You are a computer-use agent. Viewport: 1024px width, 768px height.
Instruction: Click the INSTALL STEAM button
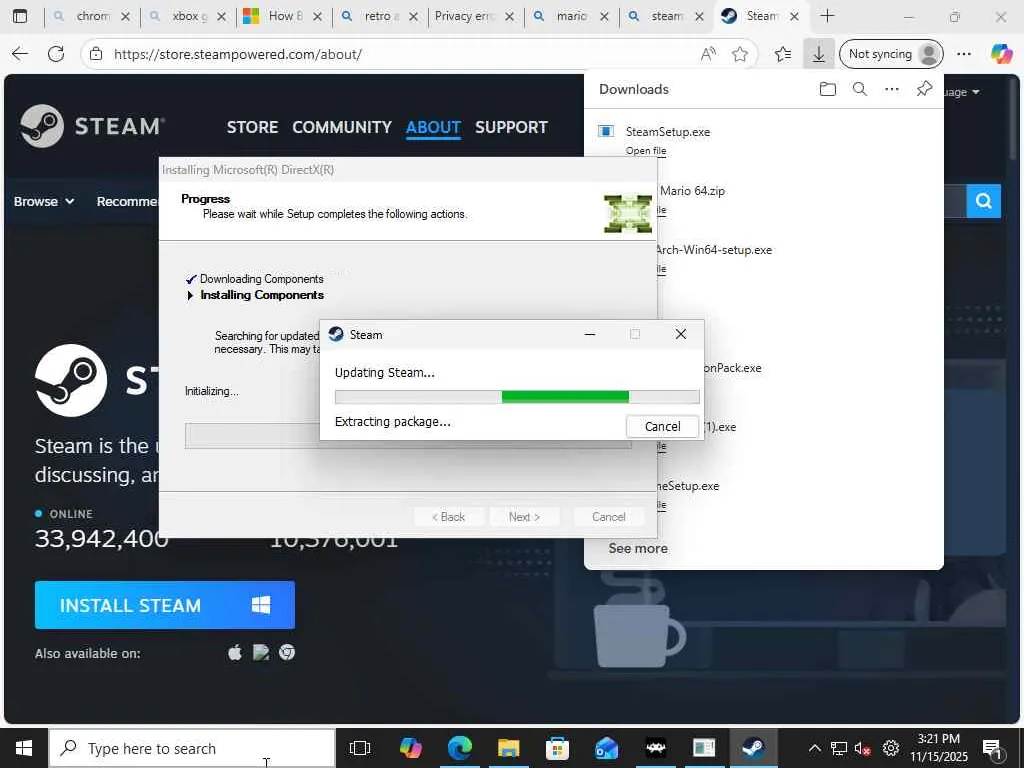[x=165, y=605]
